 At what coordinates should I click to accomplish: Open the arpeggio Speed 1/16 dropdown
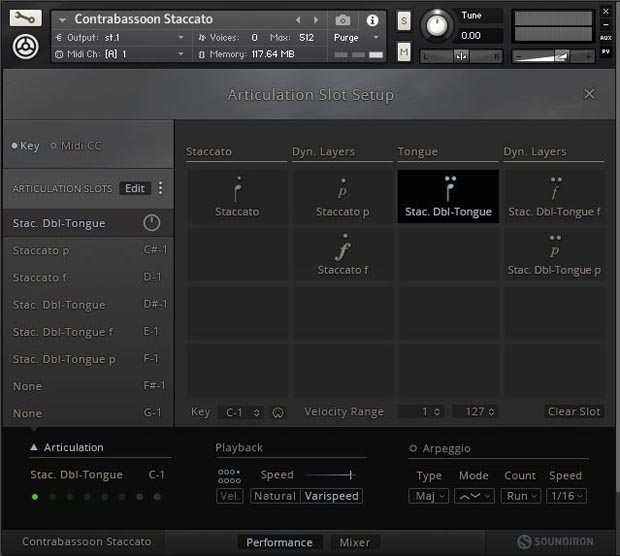pyautogui.click(x=566, y=496)
